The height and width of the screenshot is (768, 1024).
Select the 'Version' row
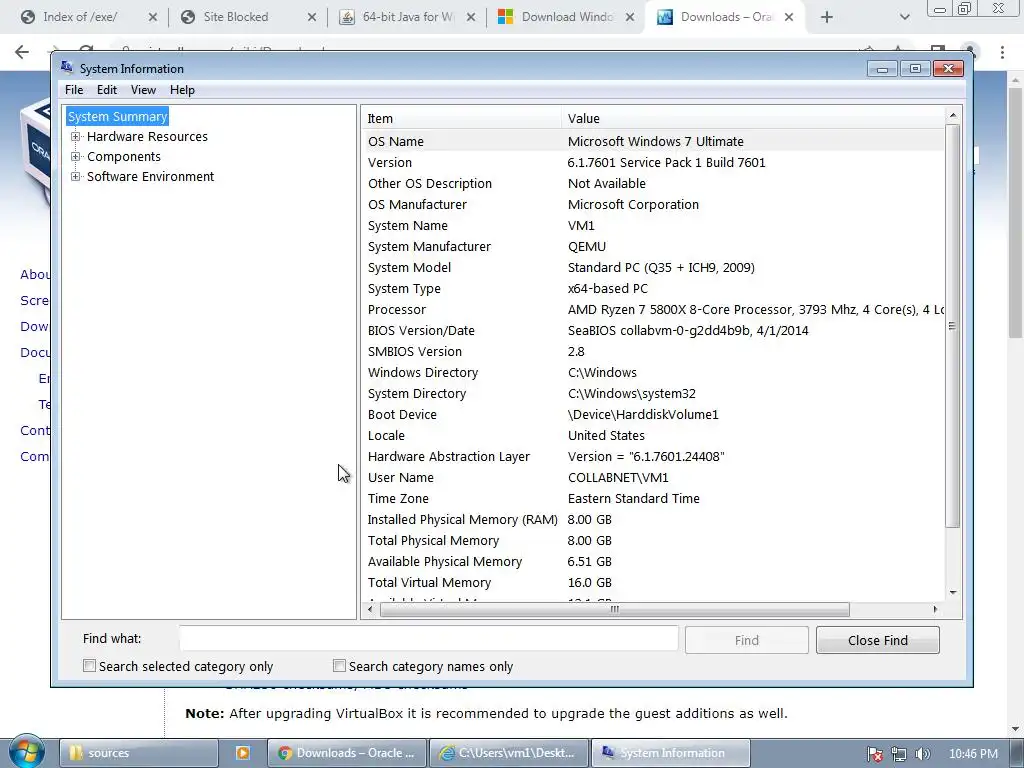point(653,162)
